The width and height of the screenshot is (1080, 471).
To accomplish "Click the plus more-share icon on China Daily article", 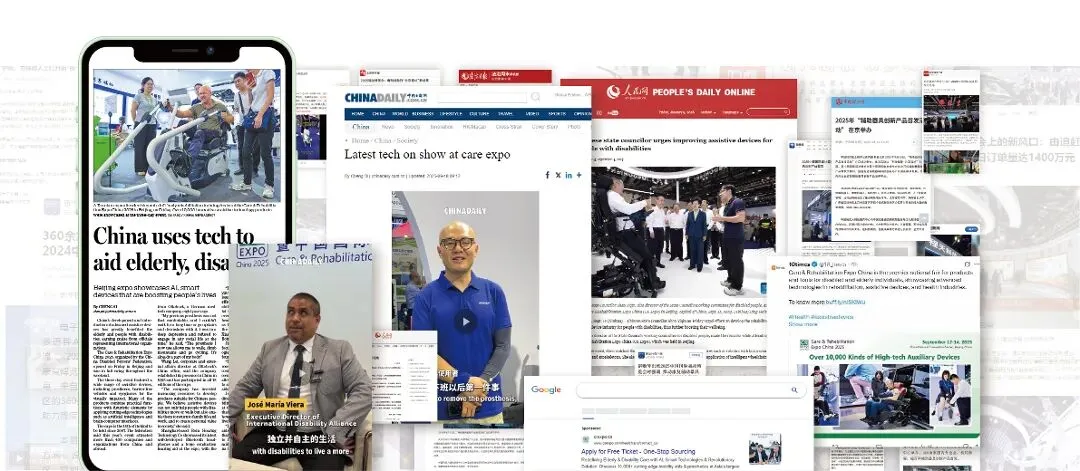I will [579, 175].
